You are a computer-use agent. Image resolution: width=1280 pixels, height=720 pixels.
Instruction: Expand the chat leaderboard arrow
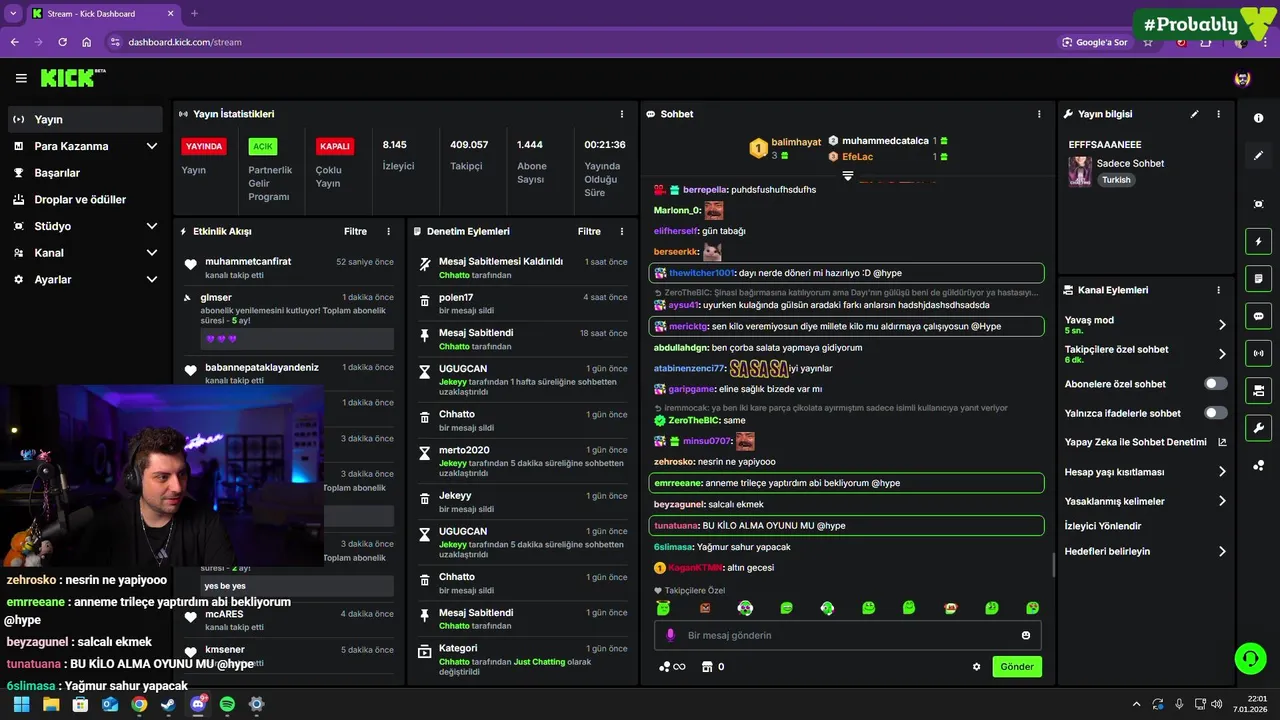point(848,176)
